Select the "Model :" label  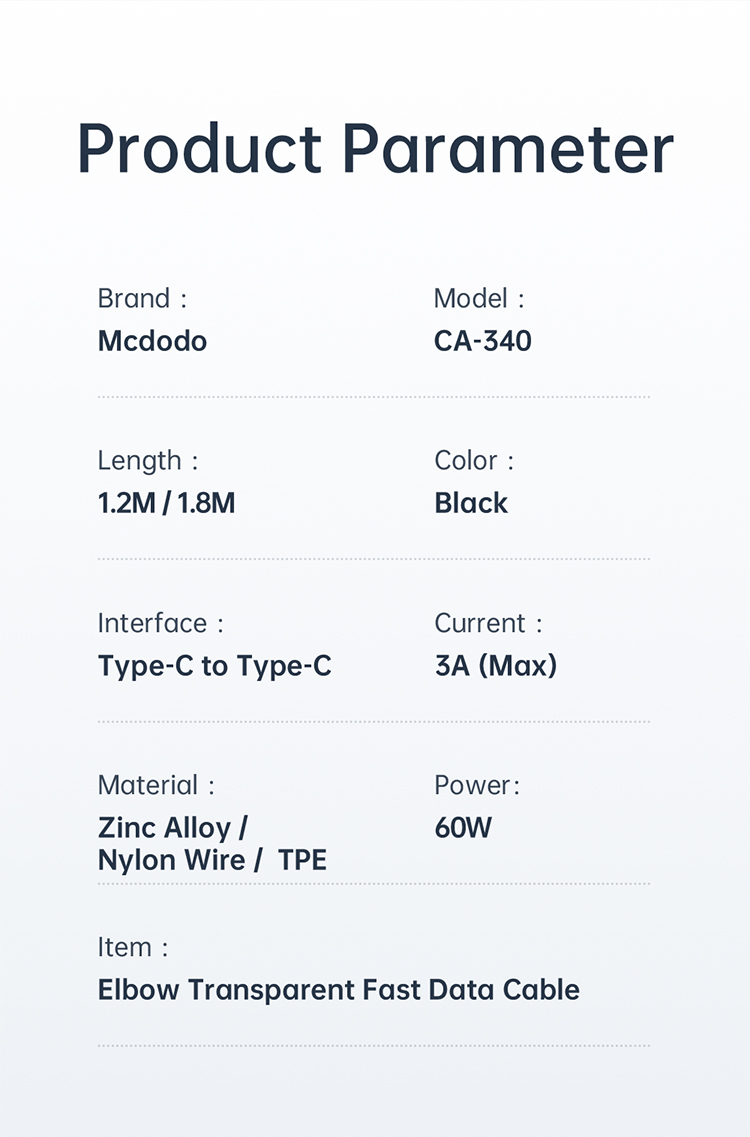[478, 298]
